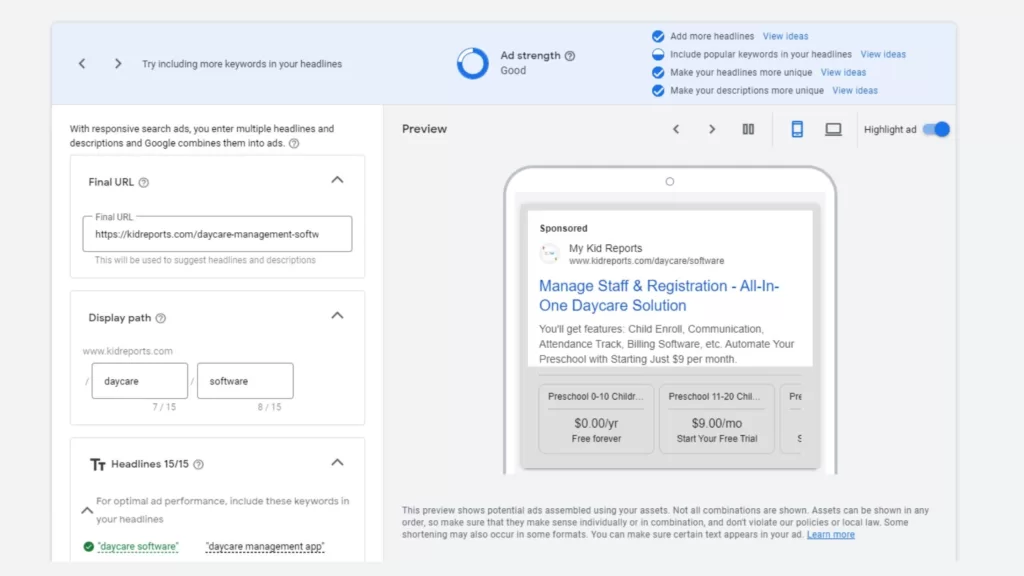Viewport: 1024px width, 576px height.
Task: Click the 8 / 15 character counter
Action: 269,407
